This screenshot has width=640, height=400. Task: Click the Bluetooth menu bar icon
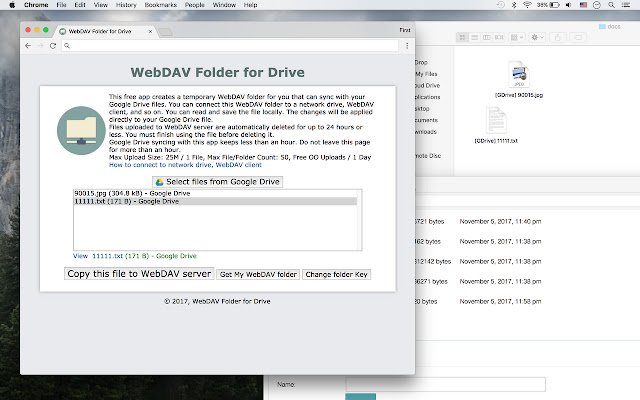[514, 5]
